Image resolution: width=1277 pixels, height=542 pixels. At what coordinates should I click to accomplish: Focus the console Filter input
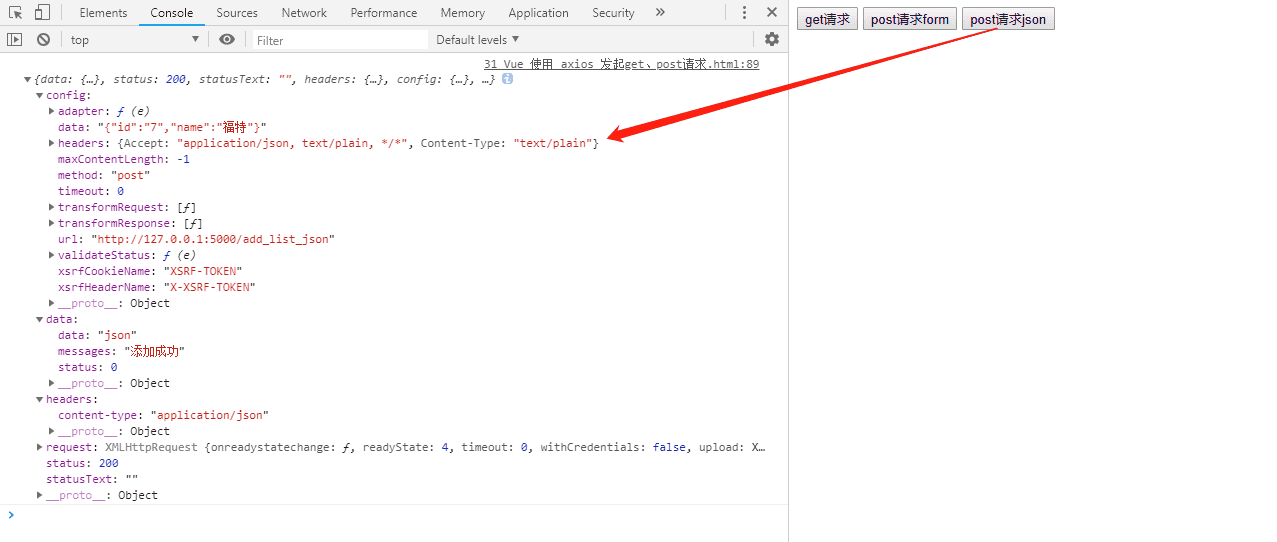pos(338,40)
